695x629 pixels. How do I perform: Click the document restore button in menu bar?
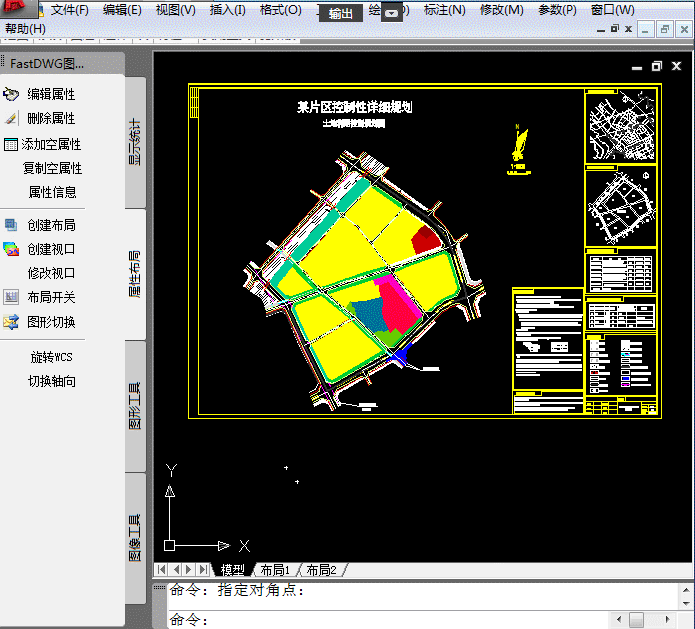(614, 29)
